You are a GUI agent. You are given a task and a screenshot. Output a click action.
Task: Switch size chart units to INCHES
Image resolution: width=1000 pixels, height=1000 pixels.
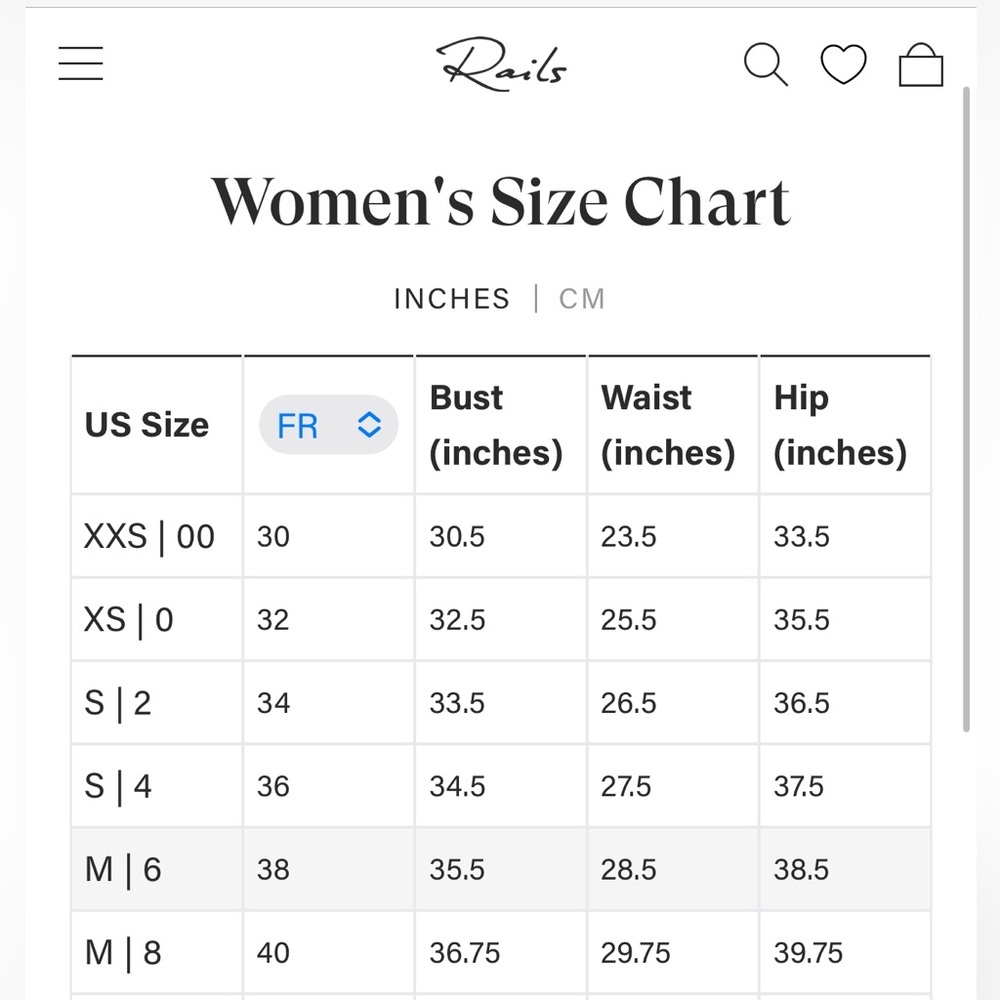click(x=452, y=298)
